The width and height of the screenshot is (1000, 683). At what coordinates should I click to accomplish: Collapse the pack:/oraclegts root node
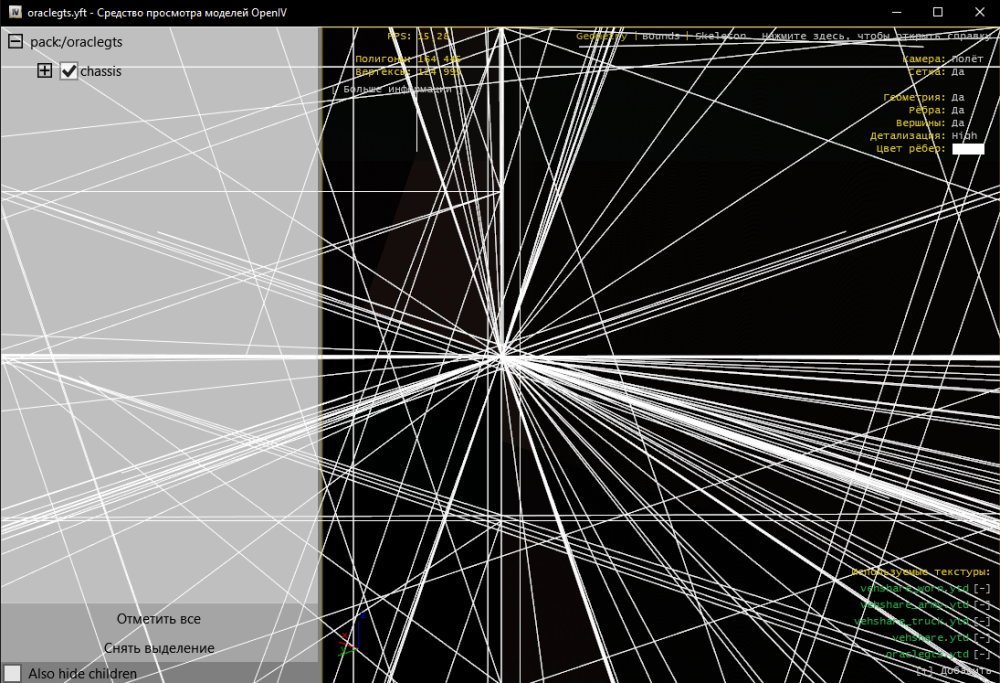coord(15,42)
